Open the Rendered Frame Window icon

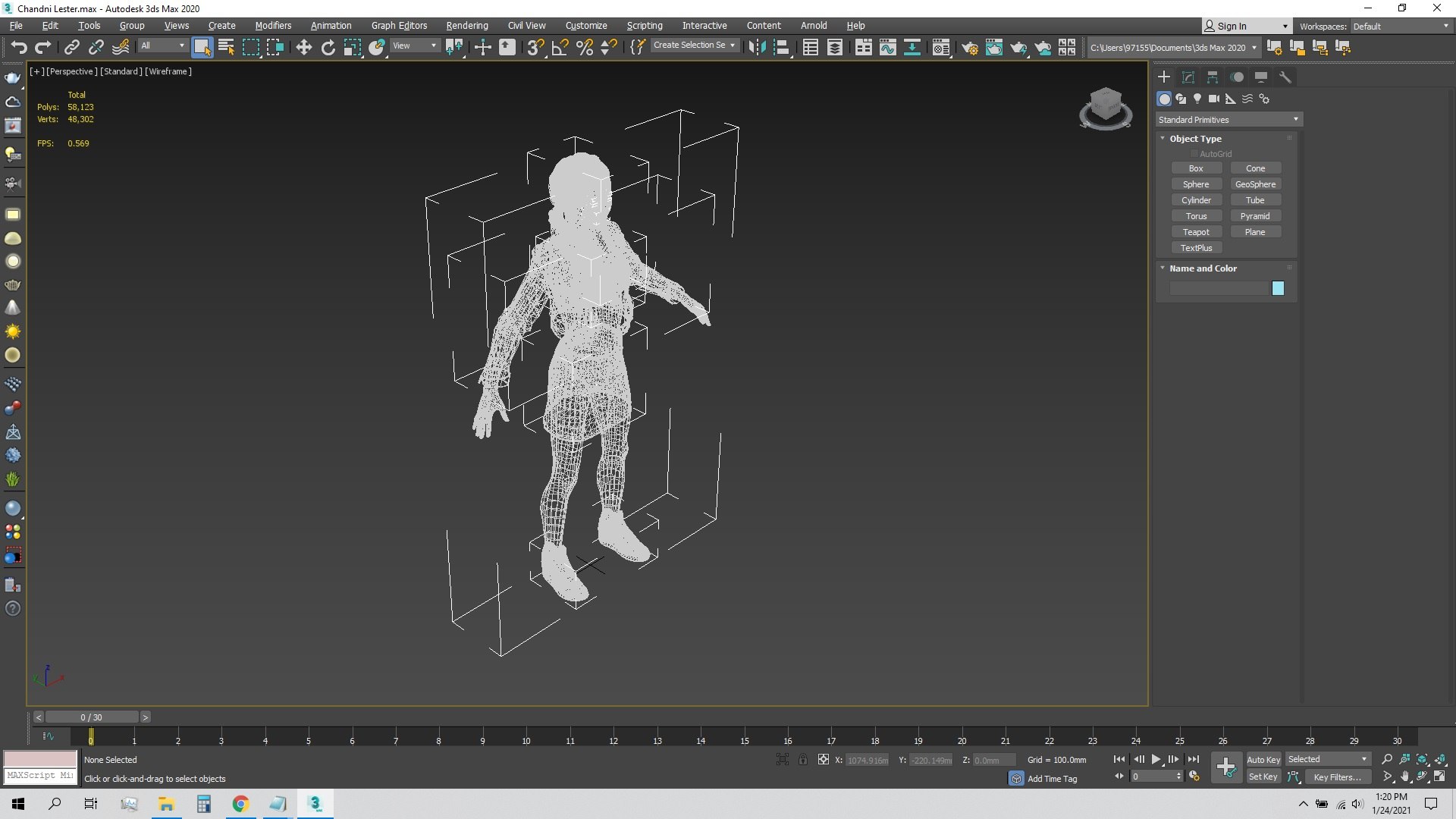[994, 48]
